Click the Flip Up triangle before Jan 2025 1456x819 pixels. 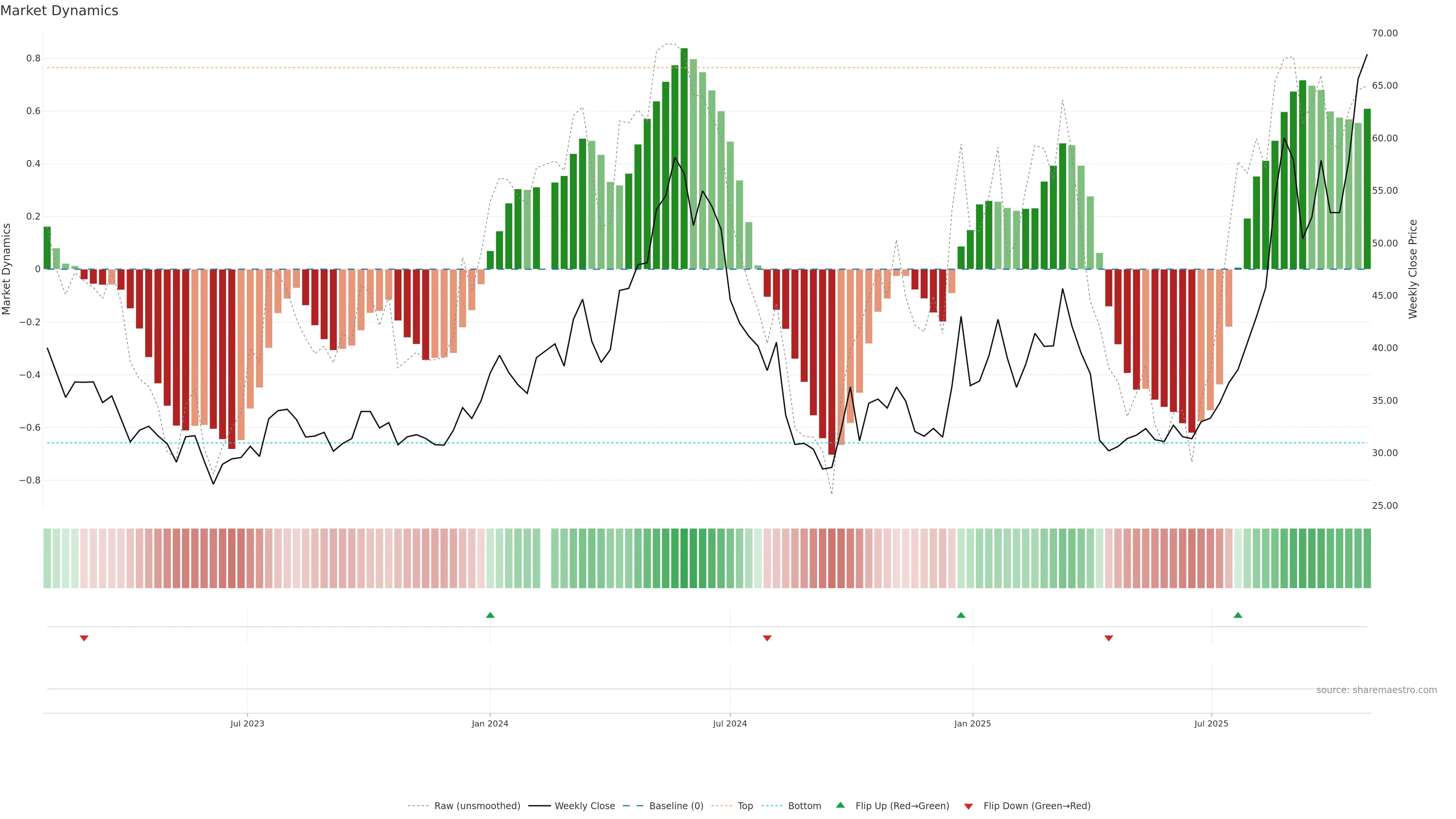pos(961,615)
